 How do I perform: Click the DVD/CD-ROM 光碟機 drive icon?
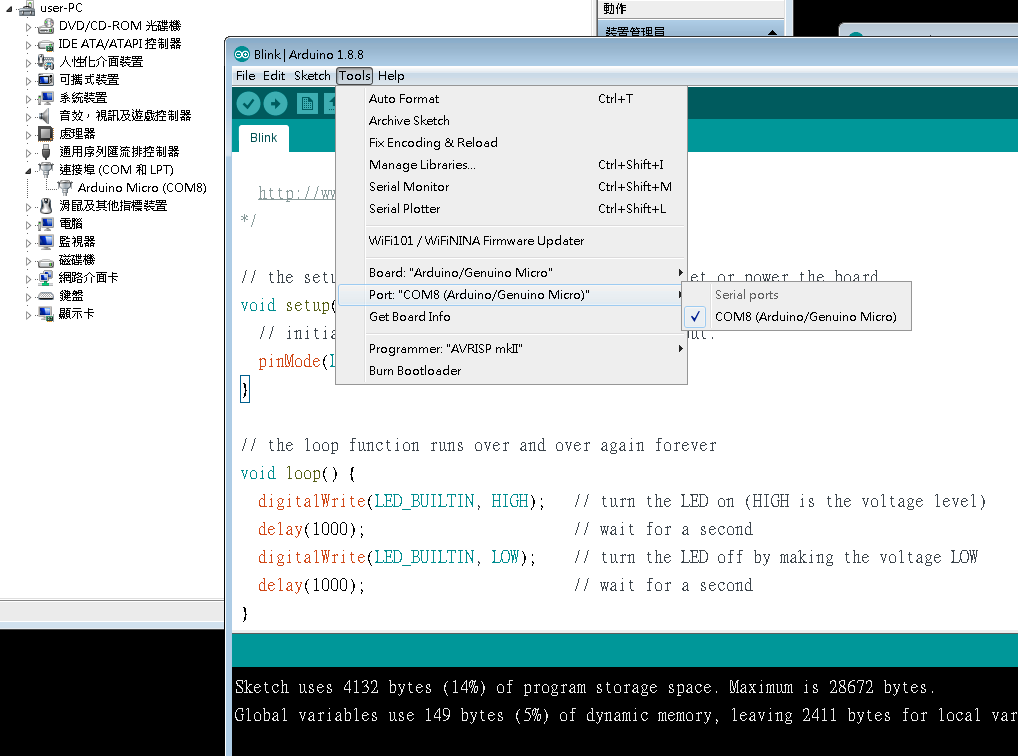coord(45,26)
